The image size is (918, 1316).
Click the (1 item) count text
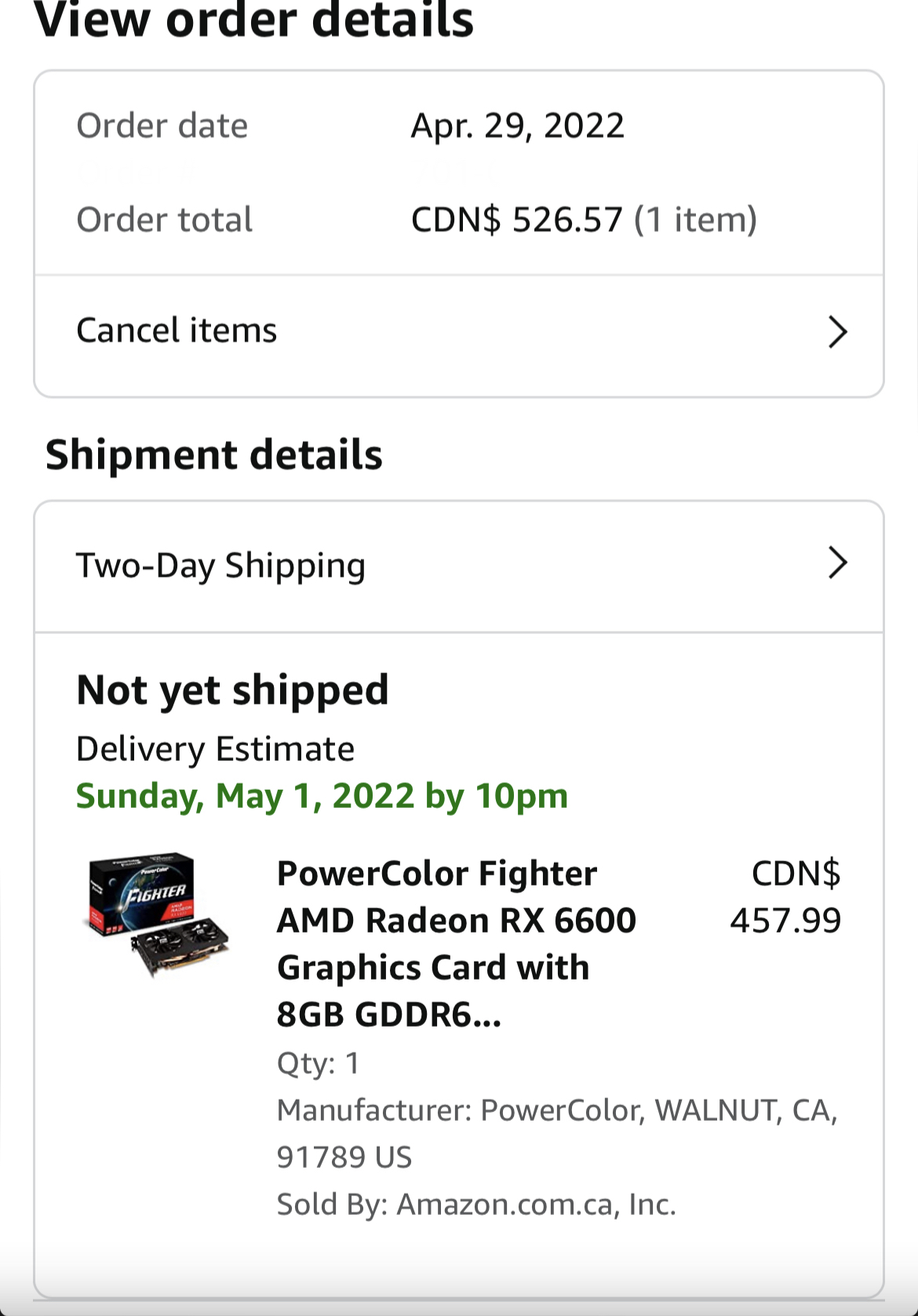(x=695, y=220)
